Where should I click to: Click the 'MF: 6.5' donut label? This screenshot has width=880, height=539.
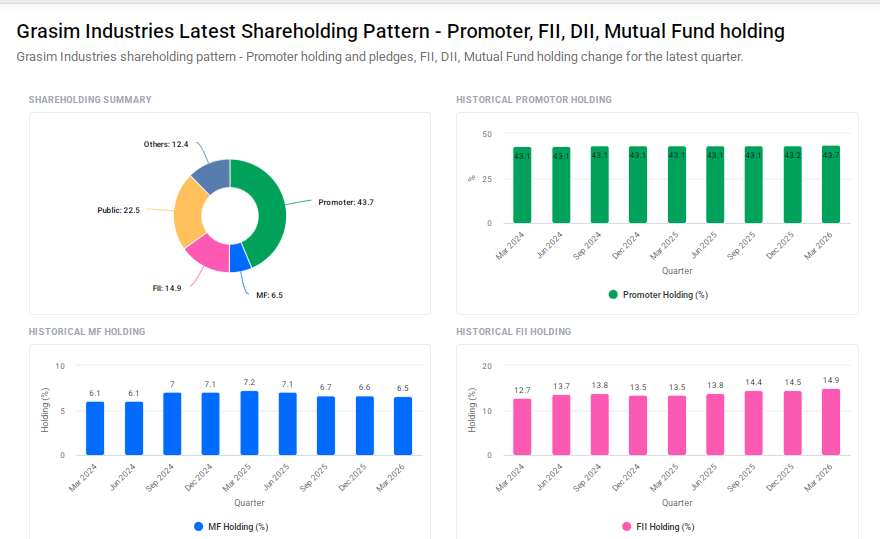tap(269, 295)
